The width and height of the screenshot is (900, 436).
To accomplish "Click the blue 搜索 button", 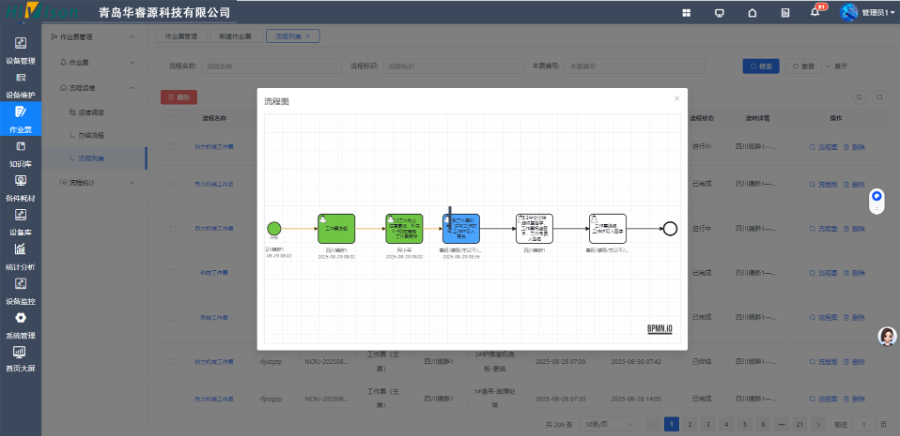I will click(x=760, y=66).
